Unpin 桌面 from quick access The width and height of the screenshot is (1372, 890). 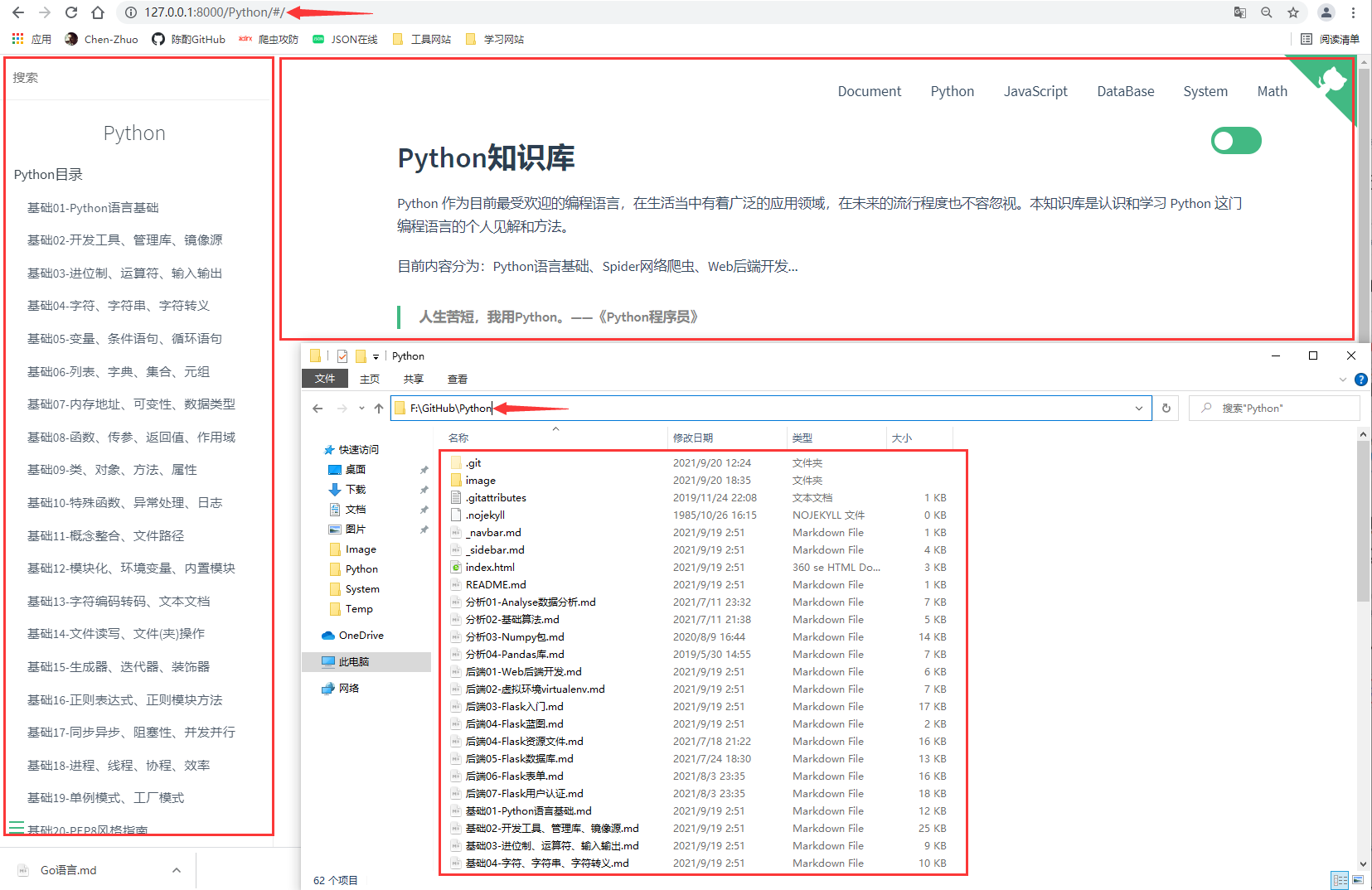coord(424,469)
